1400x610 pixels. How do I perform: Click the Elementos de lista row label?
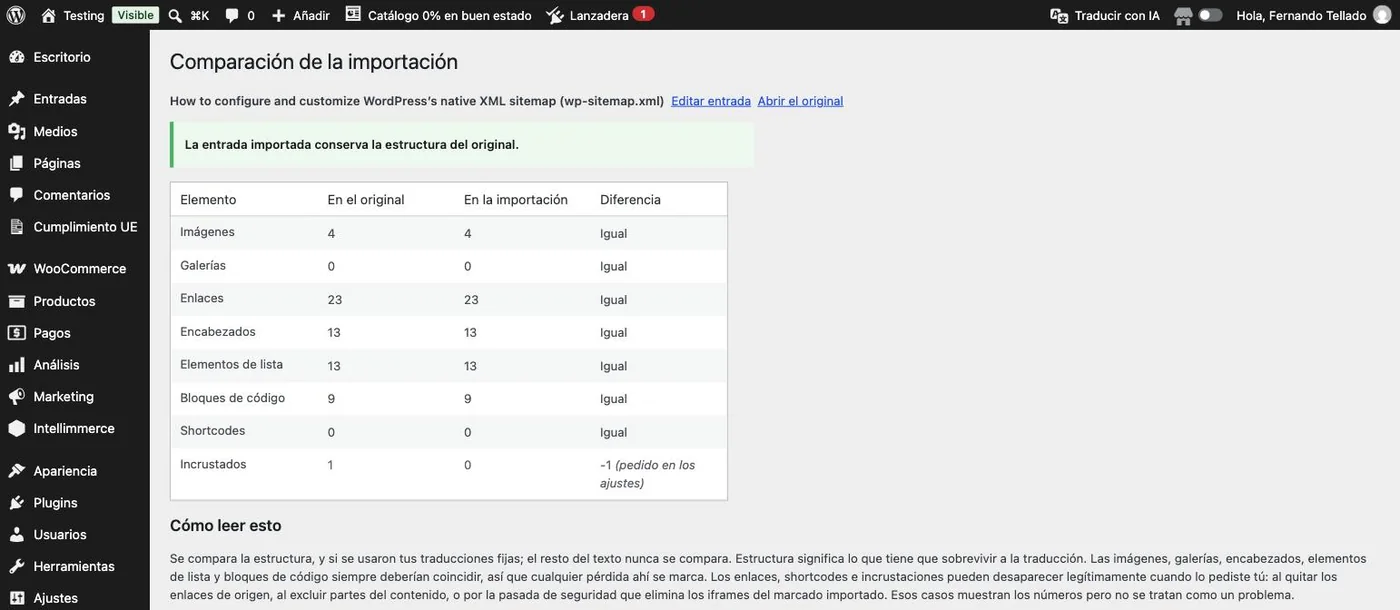tap(231, 364)
